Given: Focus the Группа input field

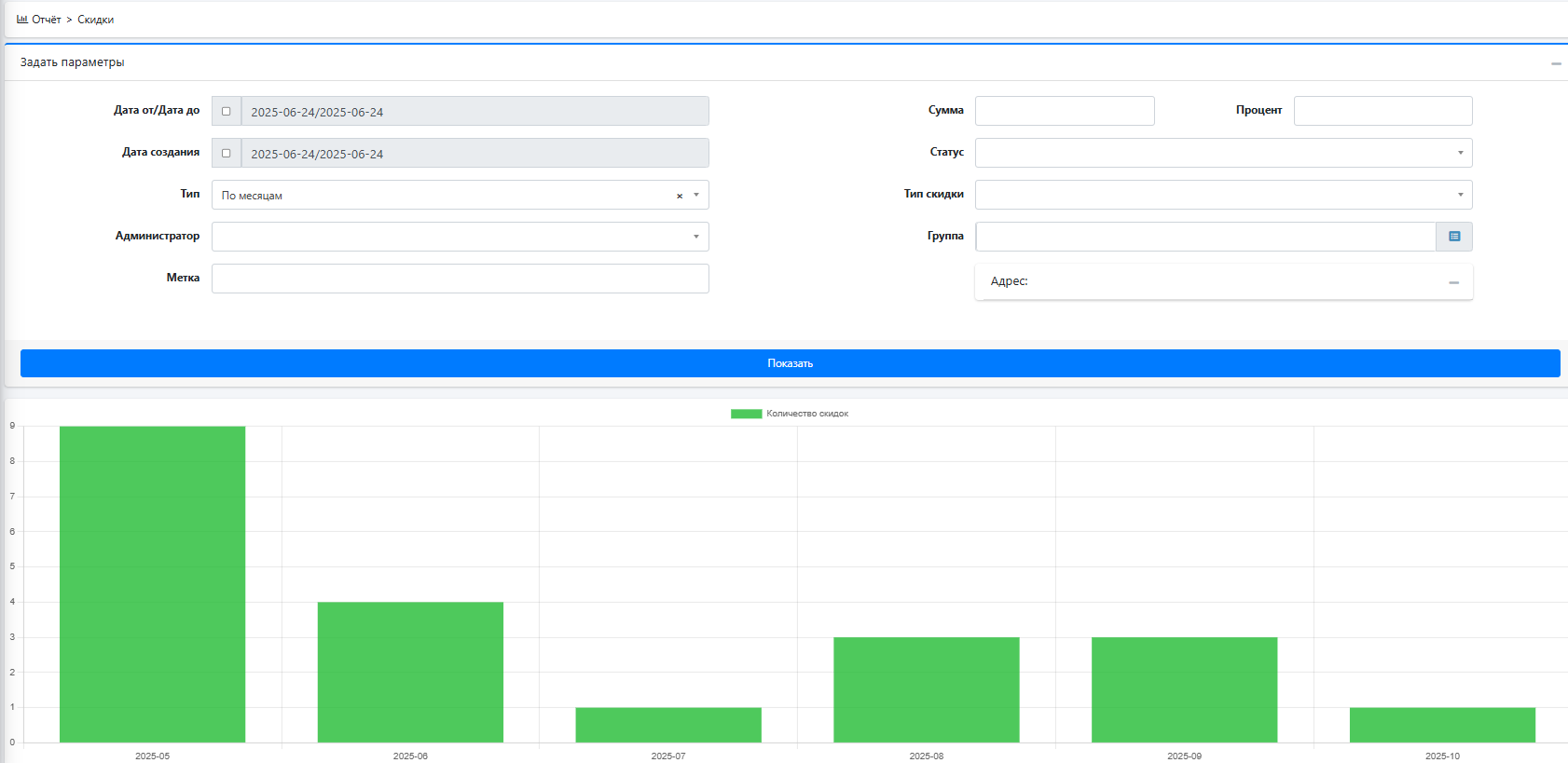Looking at the screenshot, I should pyautogui.click(x=1205, y=237).
